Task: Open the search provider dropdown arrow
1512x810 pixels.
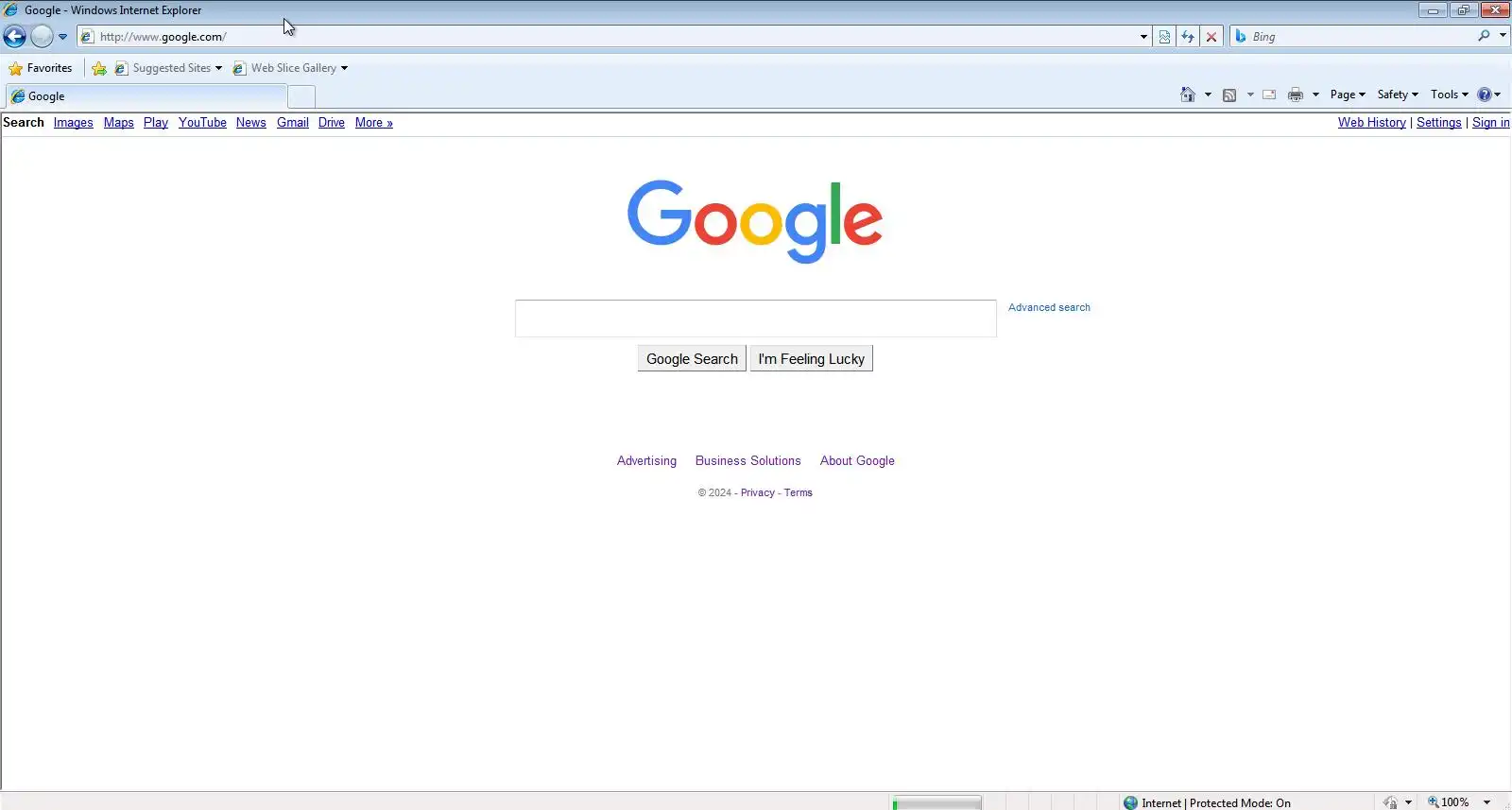Action: coord(1503,36)
